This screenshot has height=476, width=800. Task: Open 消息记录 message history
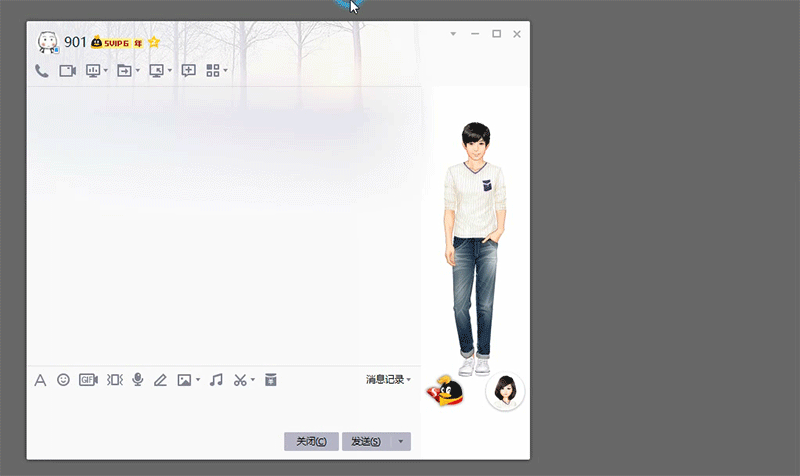[388, 380]
